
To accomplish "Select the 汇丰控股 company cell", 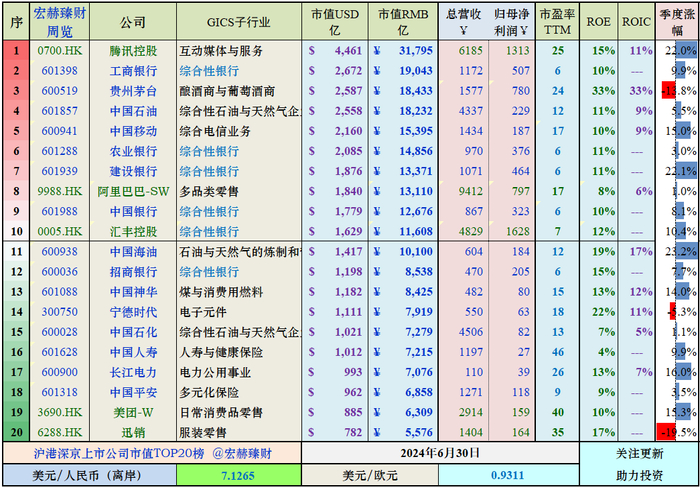I will 133,232.
